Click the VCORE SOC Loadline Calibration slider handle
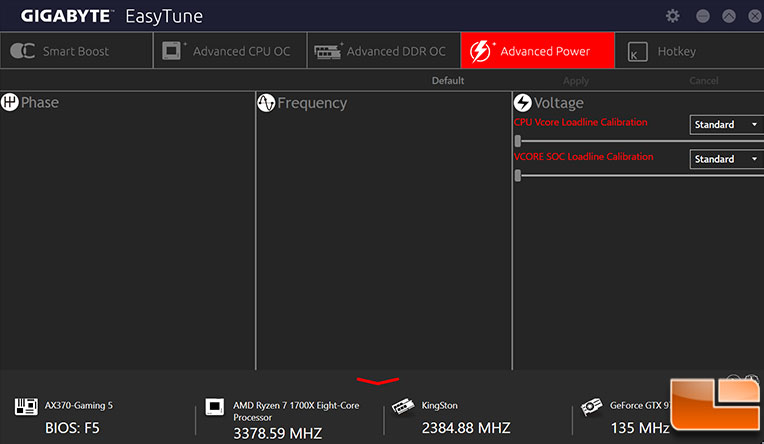The width and height of the screenshot is (764, 444). tap(518, 175)
